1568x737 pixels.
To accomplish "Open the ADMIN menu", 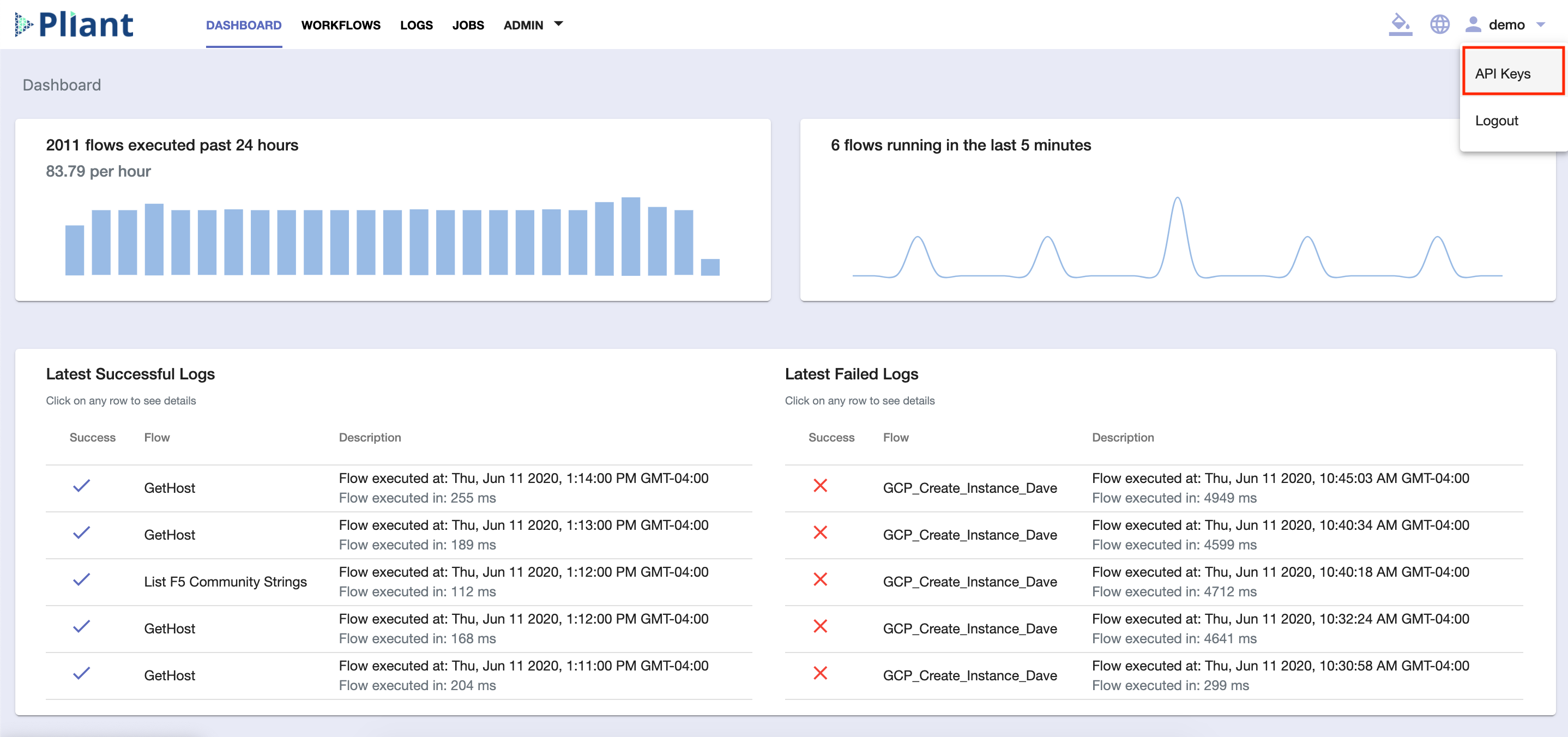I will tap(523, 25).
